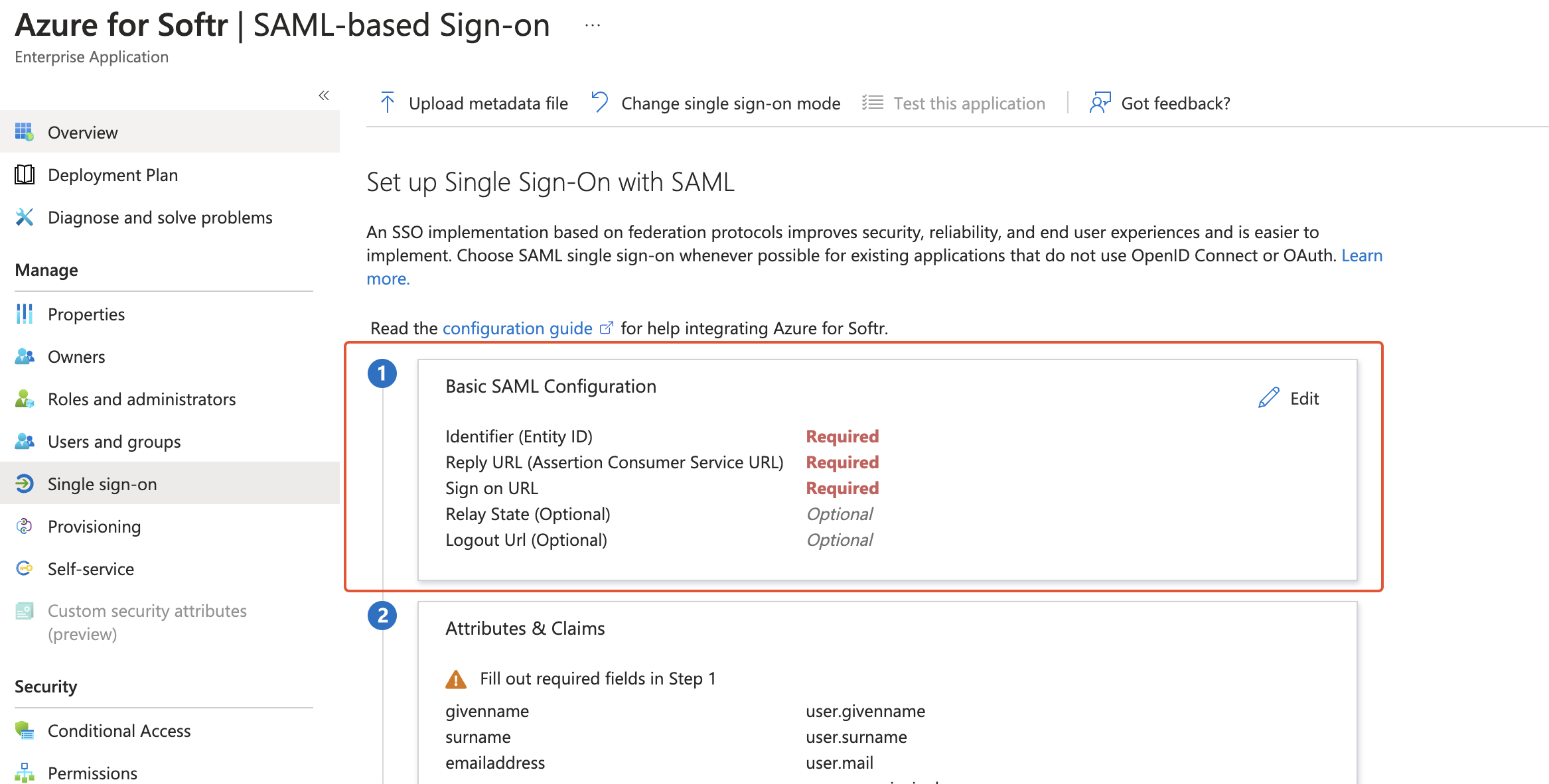Screen dimensions: 1549x784
Task: Click the warning icon under Attributes & Claims
Action: click(x=456, y=679)
